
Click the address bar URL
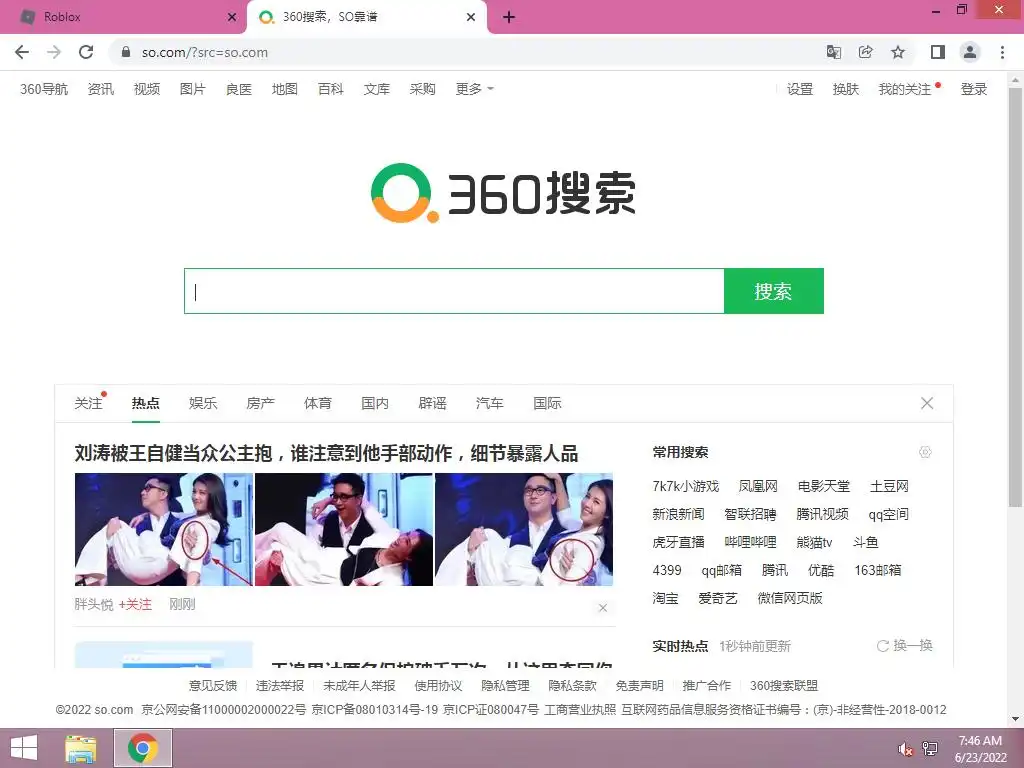205,52
